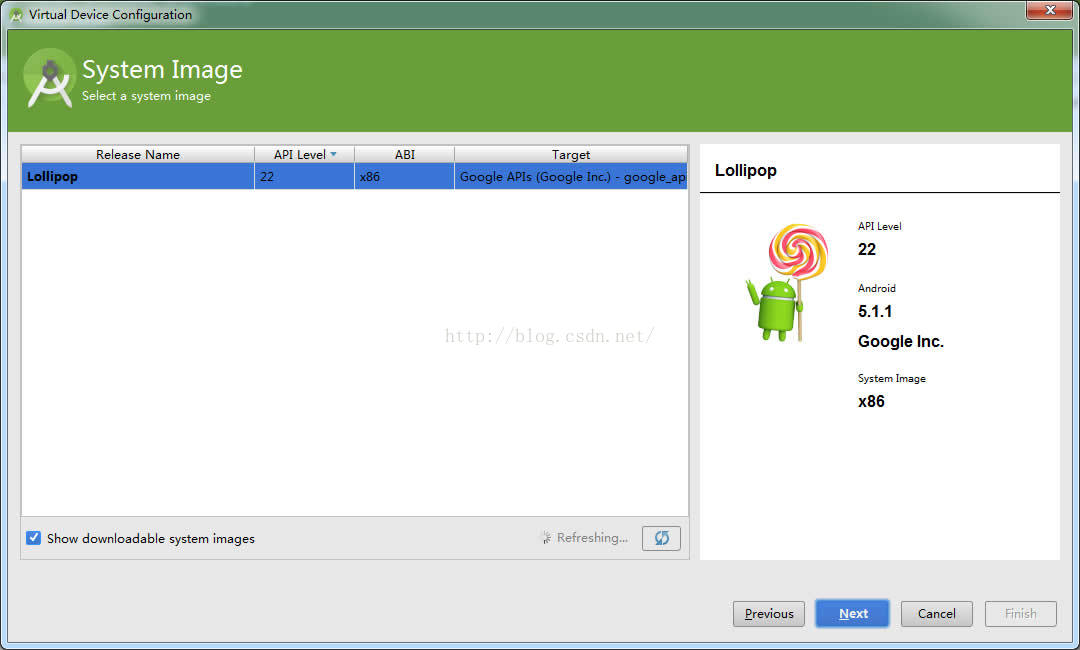This screenshot has height=650, width=1080.
Task: Click the Refreshing... status text
Action: [592, 538]
